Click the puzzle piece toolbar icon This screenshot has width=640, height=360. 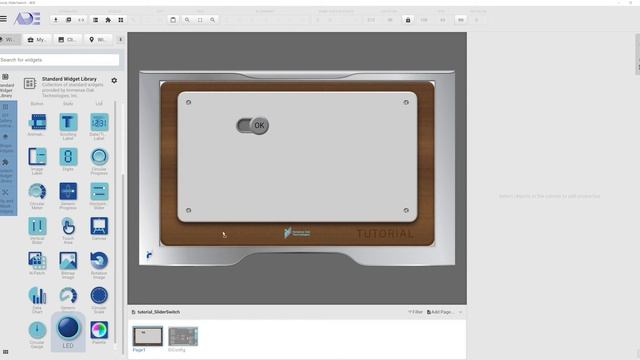click(x=108, y=20)
